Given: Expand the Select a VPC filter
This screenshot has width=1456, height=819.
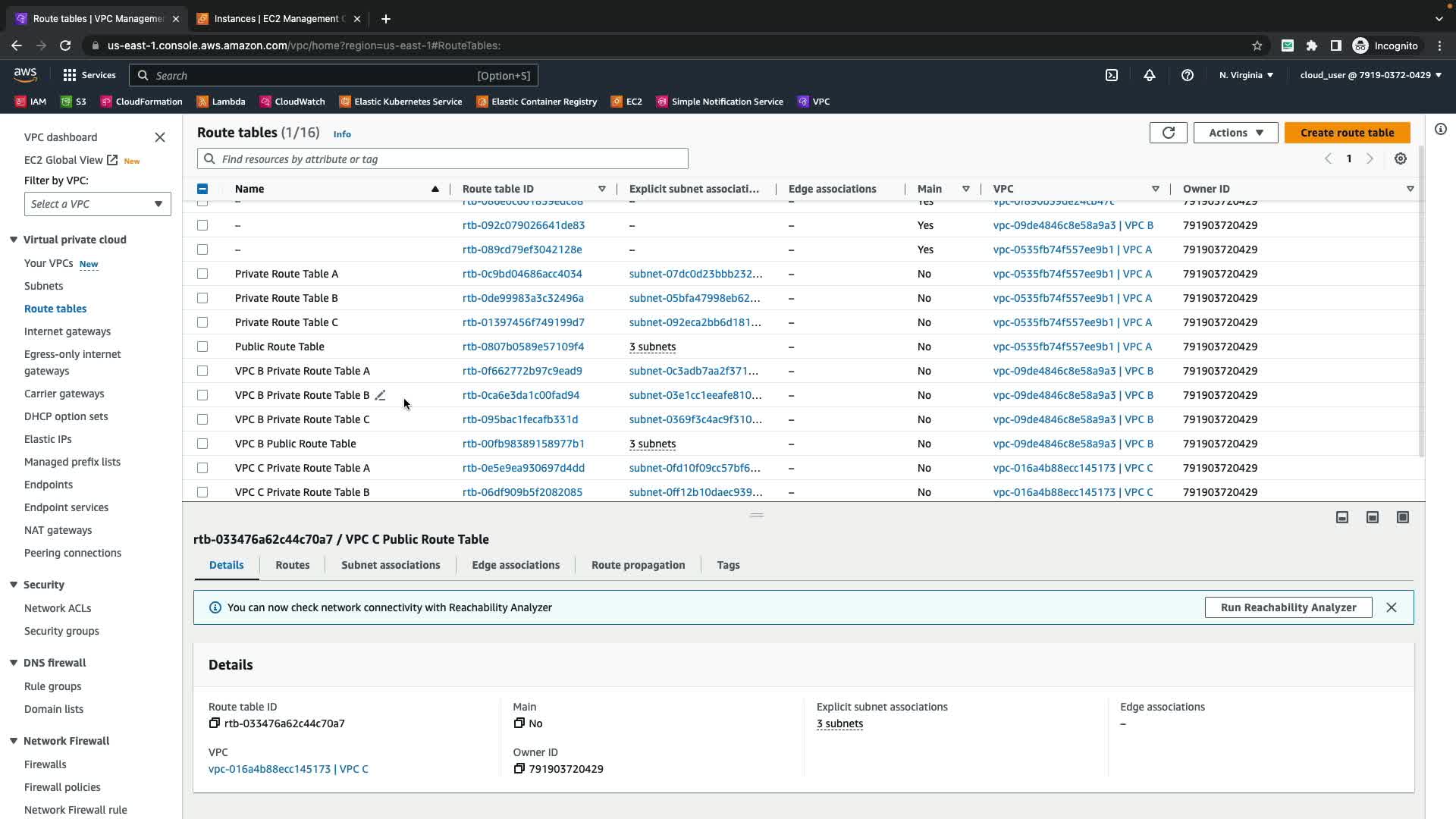Looking at the screenshot, I should 97,204.
